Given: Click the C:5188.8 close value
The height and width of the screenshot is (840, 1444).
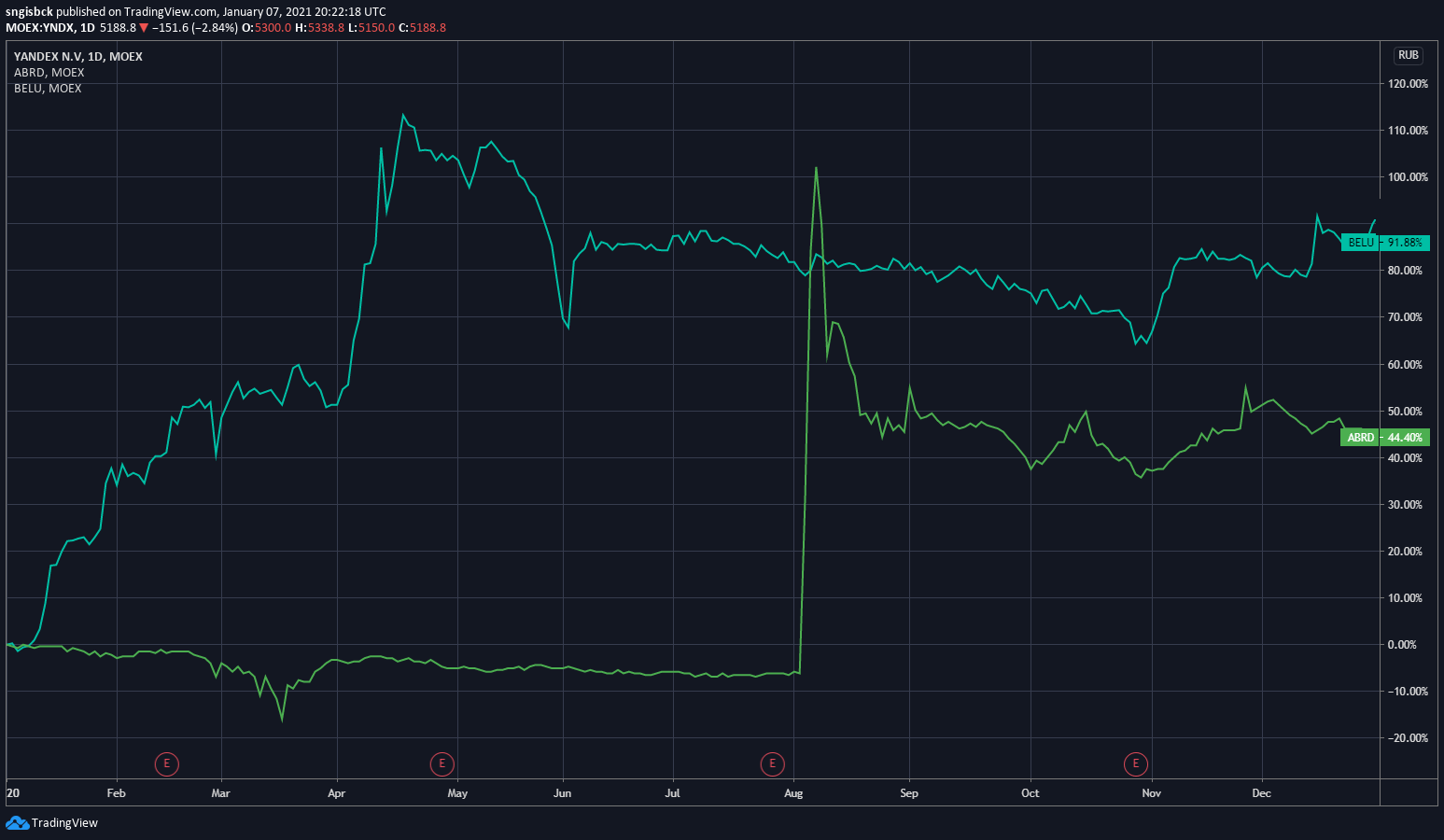Looking at the screenshot, I should pyautogui.click(x=422, y=28).
